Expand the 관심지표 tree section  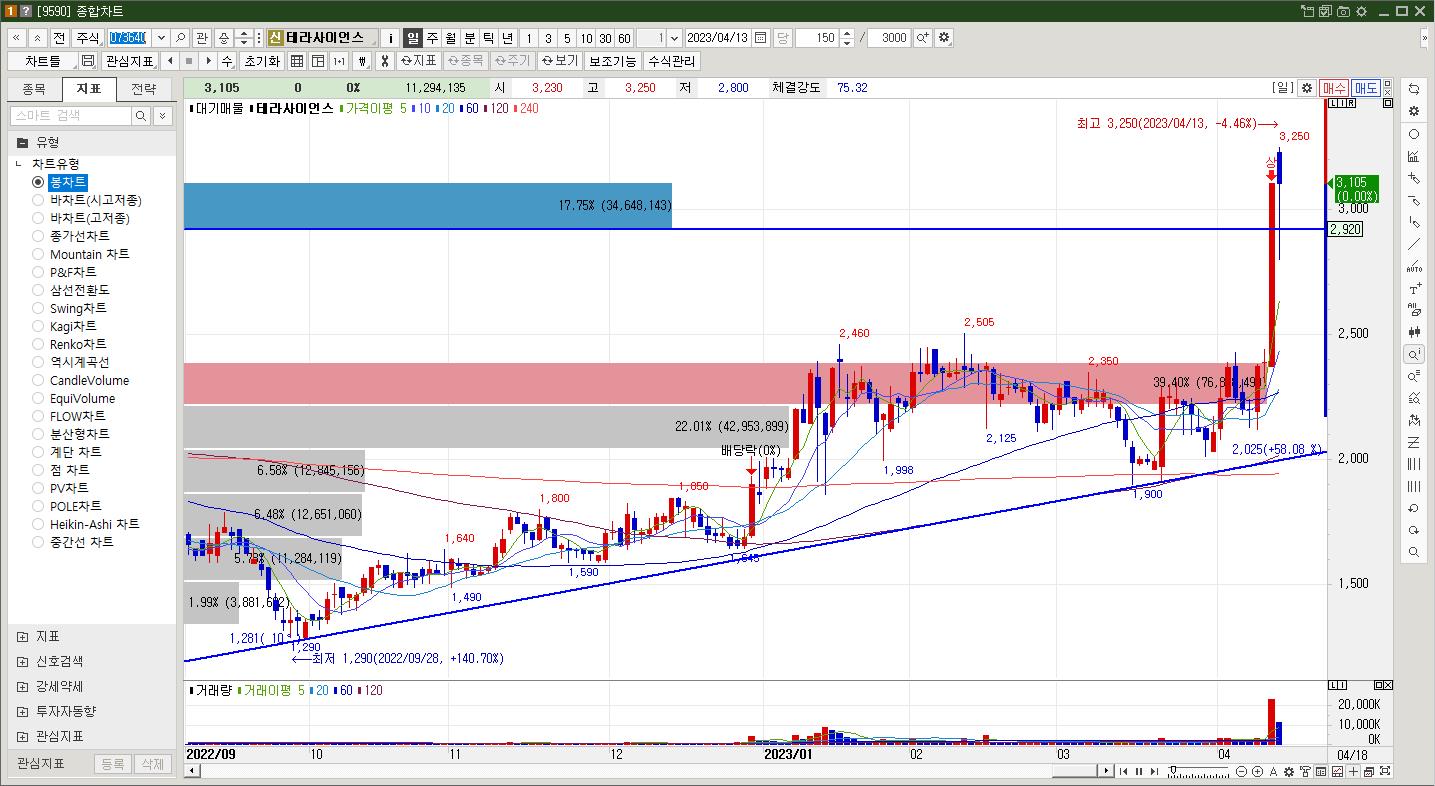23,736
